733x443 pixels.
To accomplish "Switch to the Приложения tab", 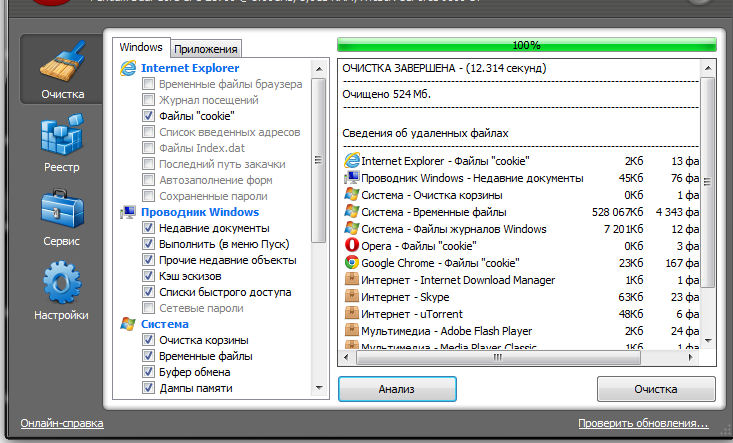I will (x=207, y=48).
